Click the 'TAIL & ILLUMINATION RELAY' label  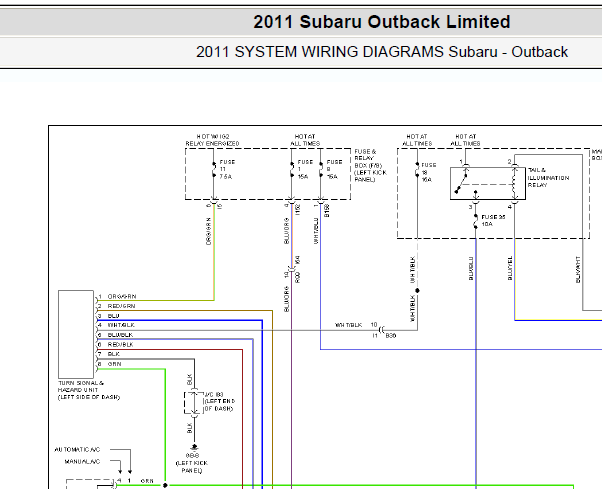(x=548, y=177)
